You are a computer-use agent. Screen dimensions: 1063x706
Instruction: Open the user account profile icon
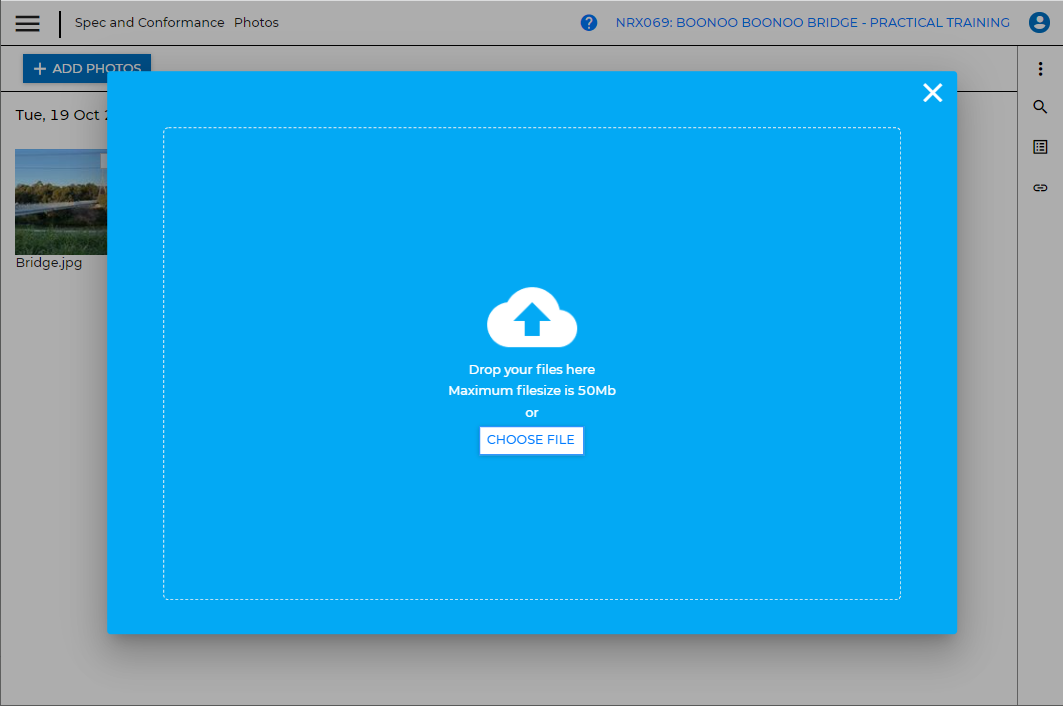point(1039,23)
